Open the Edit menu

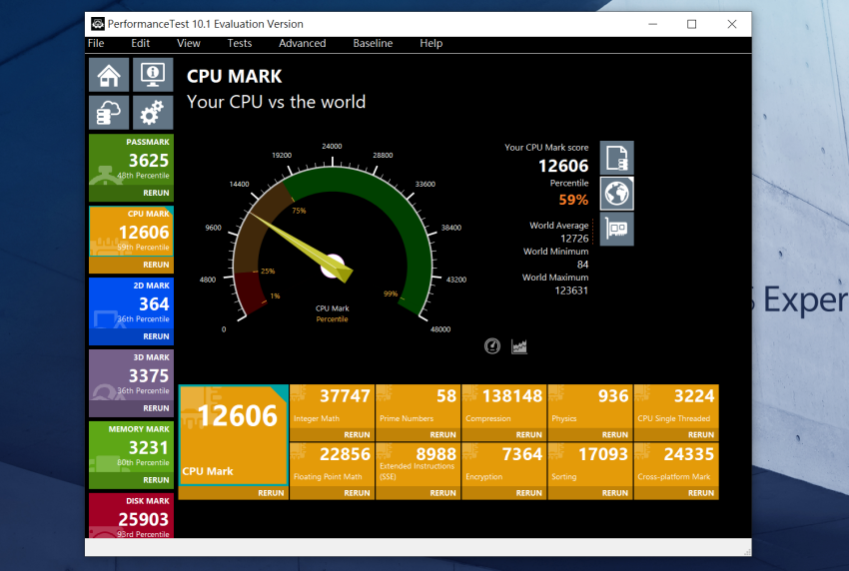coord(140,43)
